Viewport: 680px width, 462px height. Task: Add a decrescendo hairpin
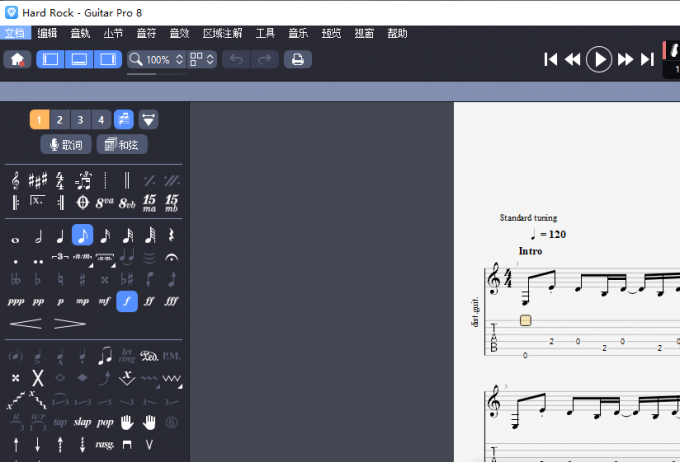70,324
